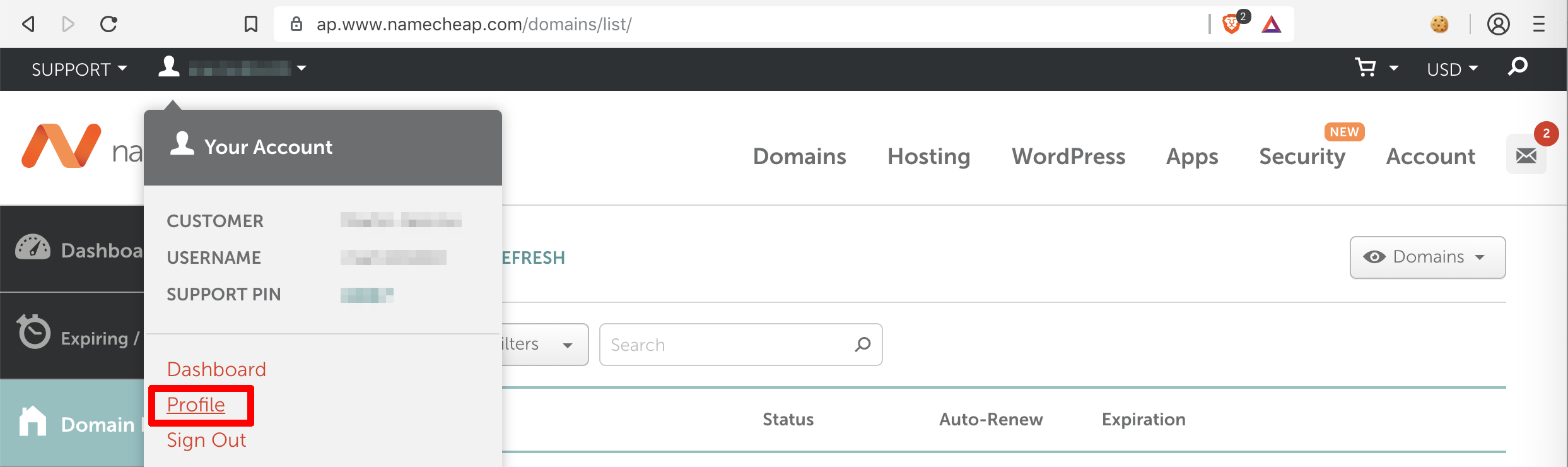Sort by Auto-Renew column header
The image size is (1568, 467).
click(991, 420)
